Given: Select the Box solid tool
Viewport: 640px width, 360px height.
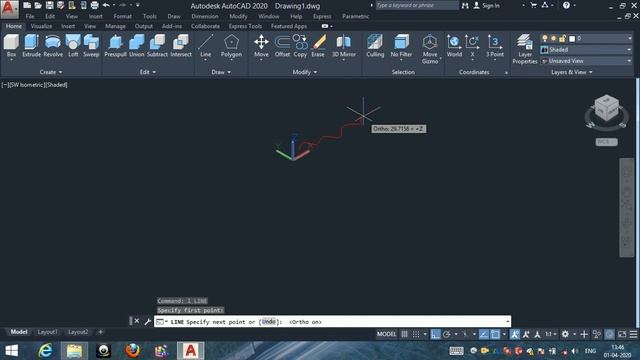Looking at the screenshot, I should (x=11, y=46).
